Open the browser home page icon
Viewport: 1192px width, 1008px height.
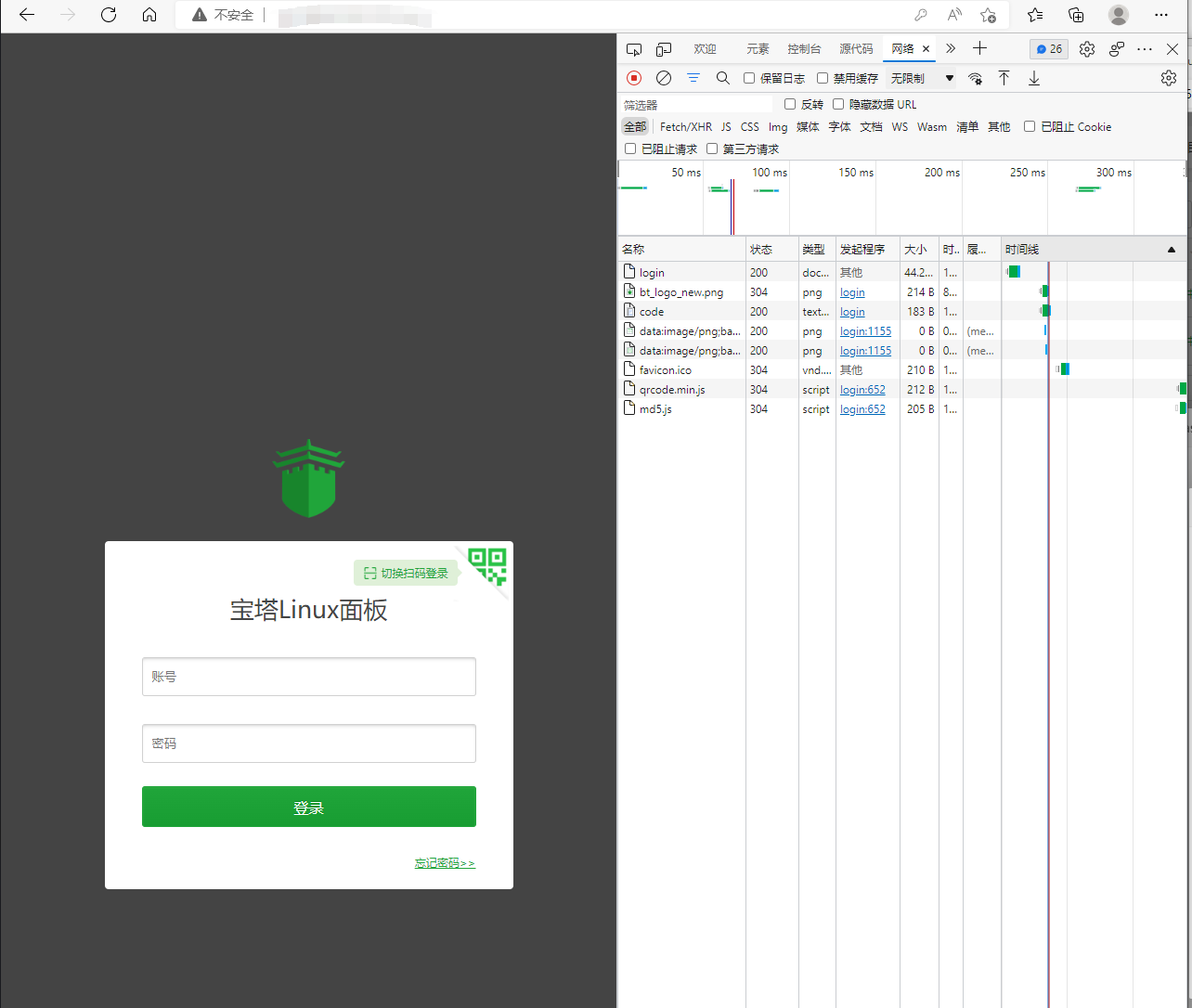pos(149,15)
